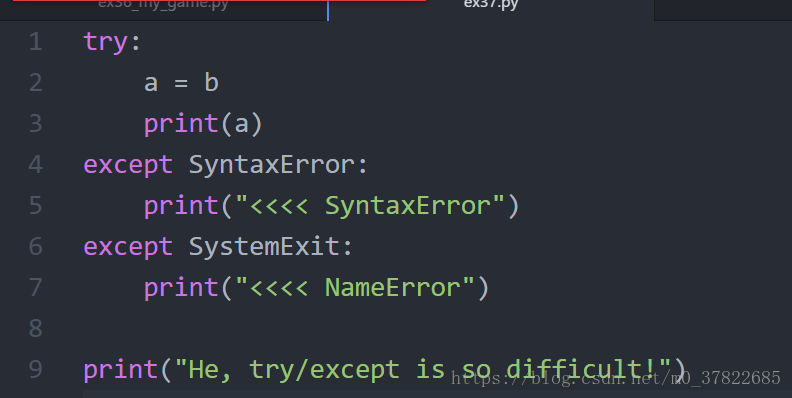Click 'print' keyword on line 9
Screen dimensions: 792x398
pyautogui.click(x=120, y=370)
